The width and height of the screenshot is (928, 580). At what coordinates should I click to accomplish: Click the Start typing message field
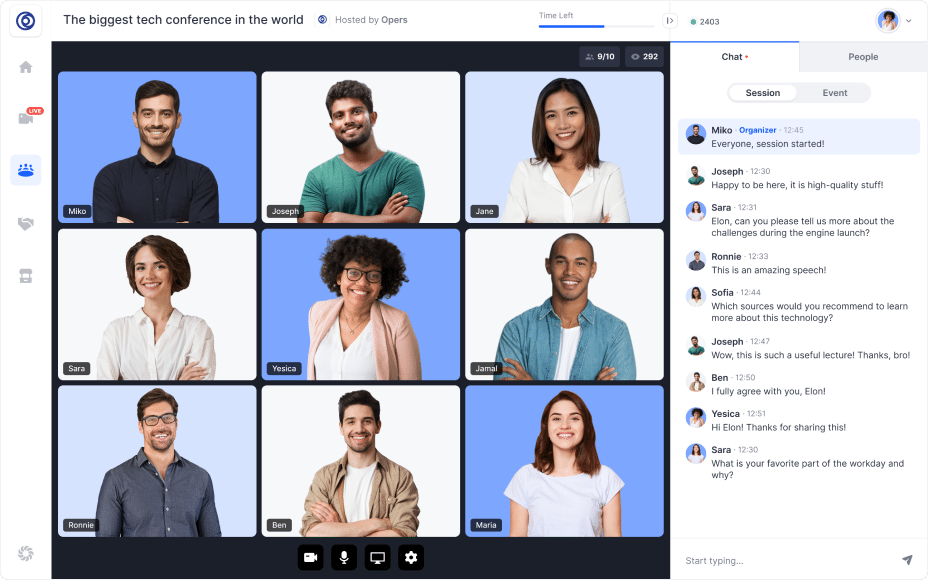(780, 560)
